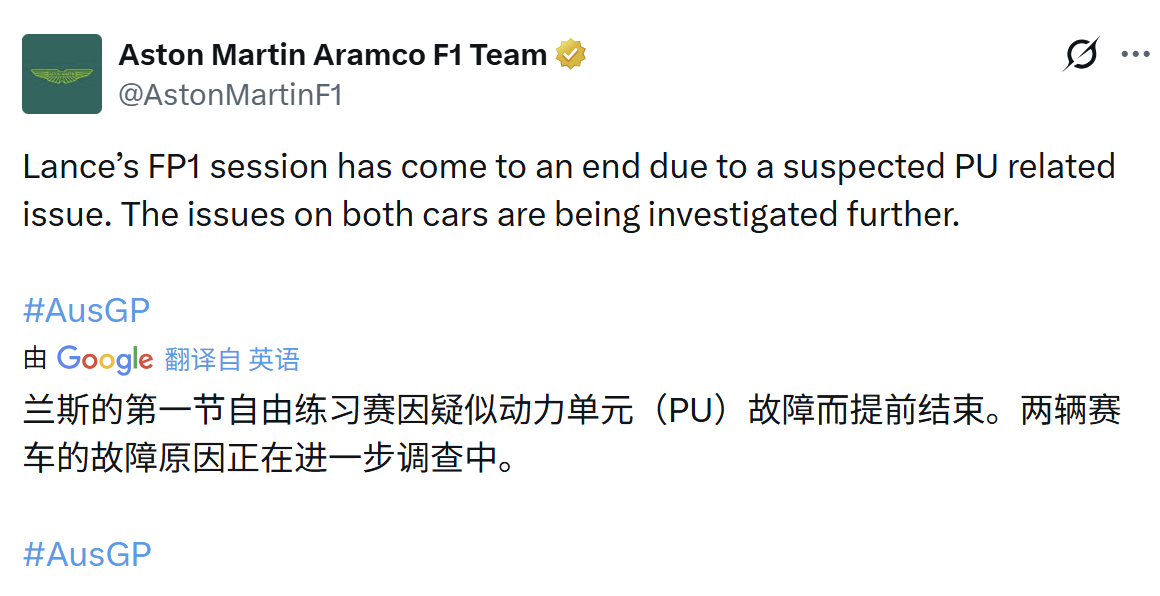
Task: Open the #AusGP hashtag below the translation
Action: click(85, 554)
